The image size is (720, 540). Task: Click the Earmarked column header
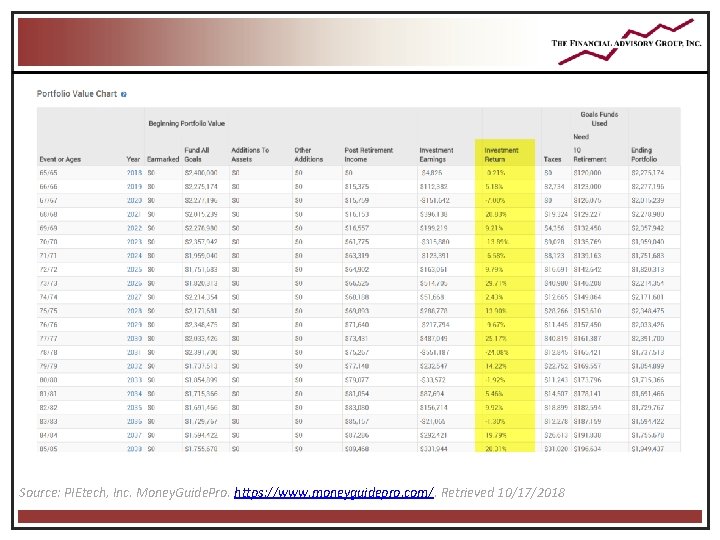pos(163,159)
